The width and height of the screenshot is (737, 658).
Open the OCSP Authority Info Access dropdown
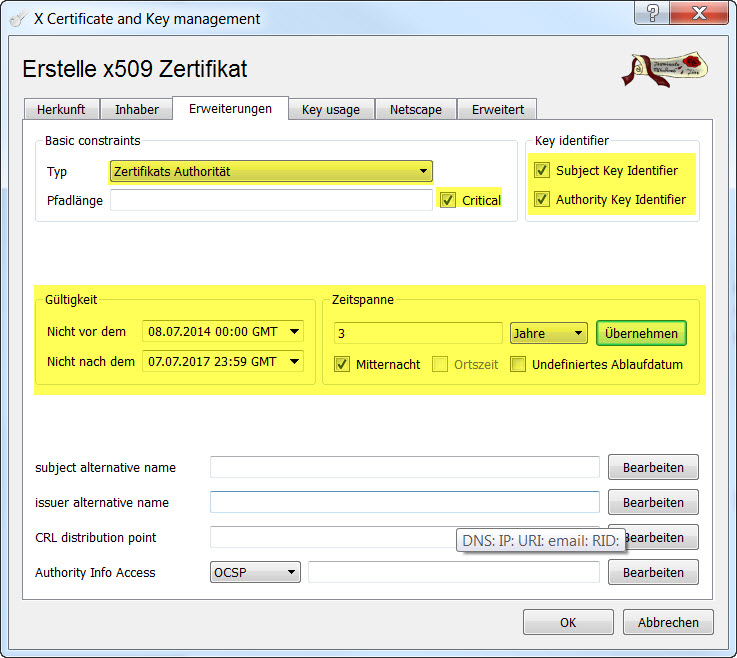tap(255, 572)
